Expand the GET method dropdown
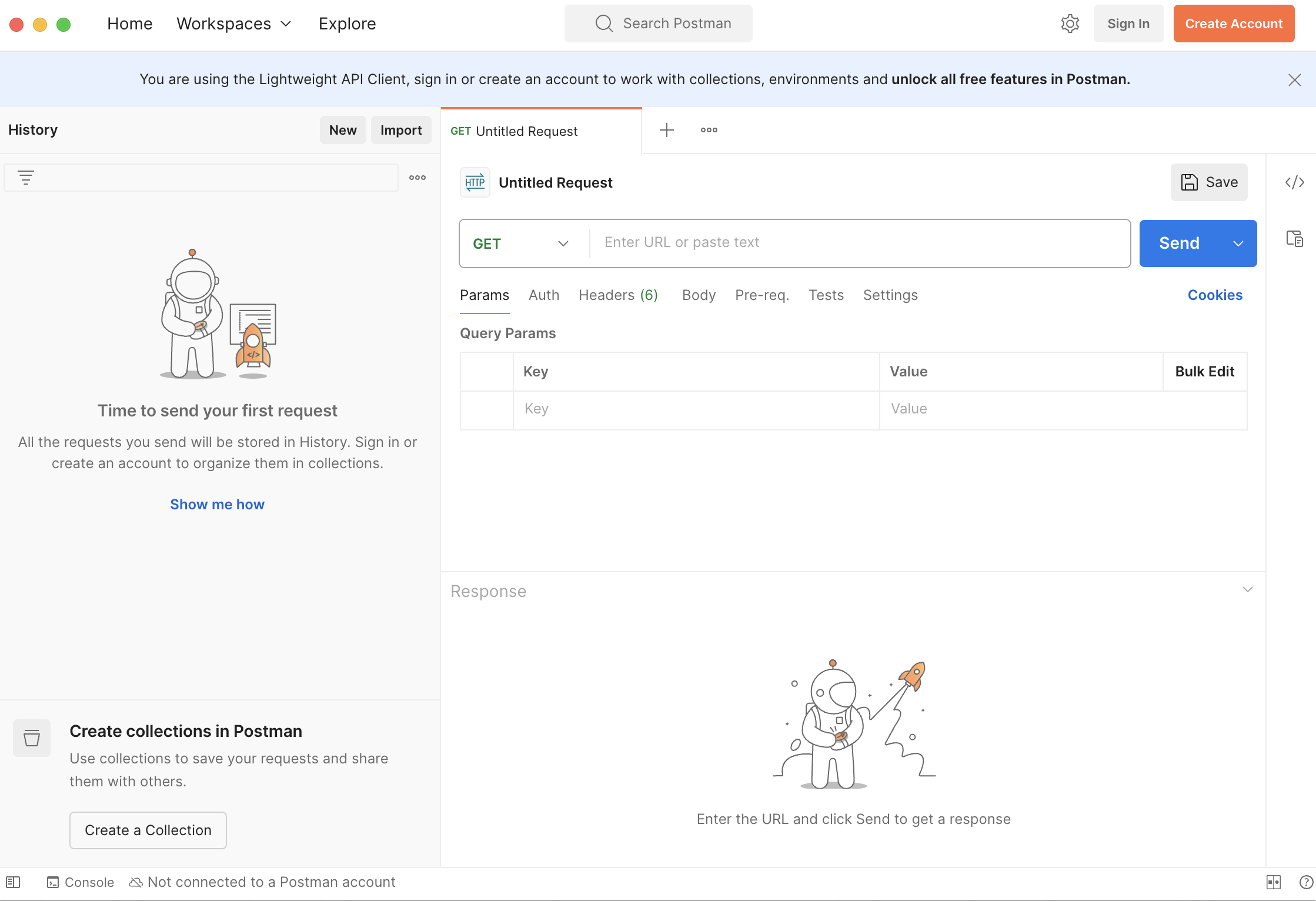 pos(521,243)
